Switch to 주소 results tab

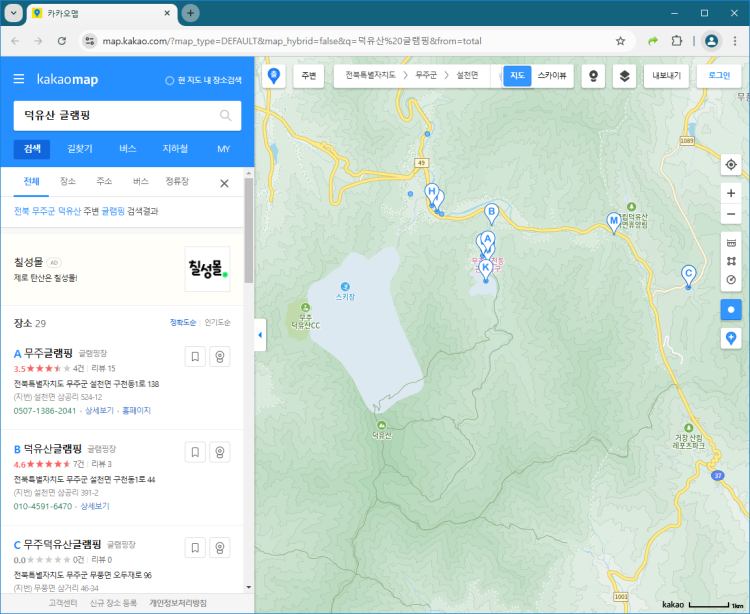[104, 181]
